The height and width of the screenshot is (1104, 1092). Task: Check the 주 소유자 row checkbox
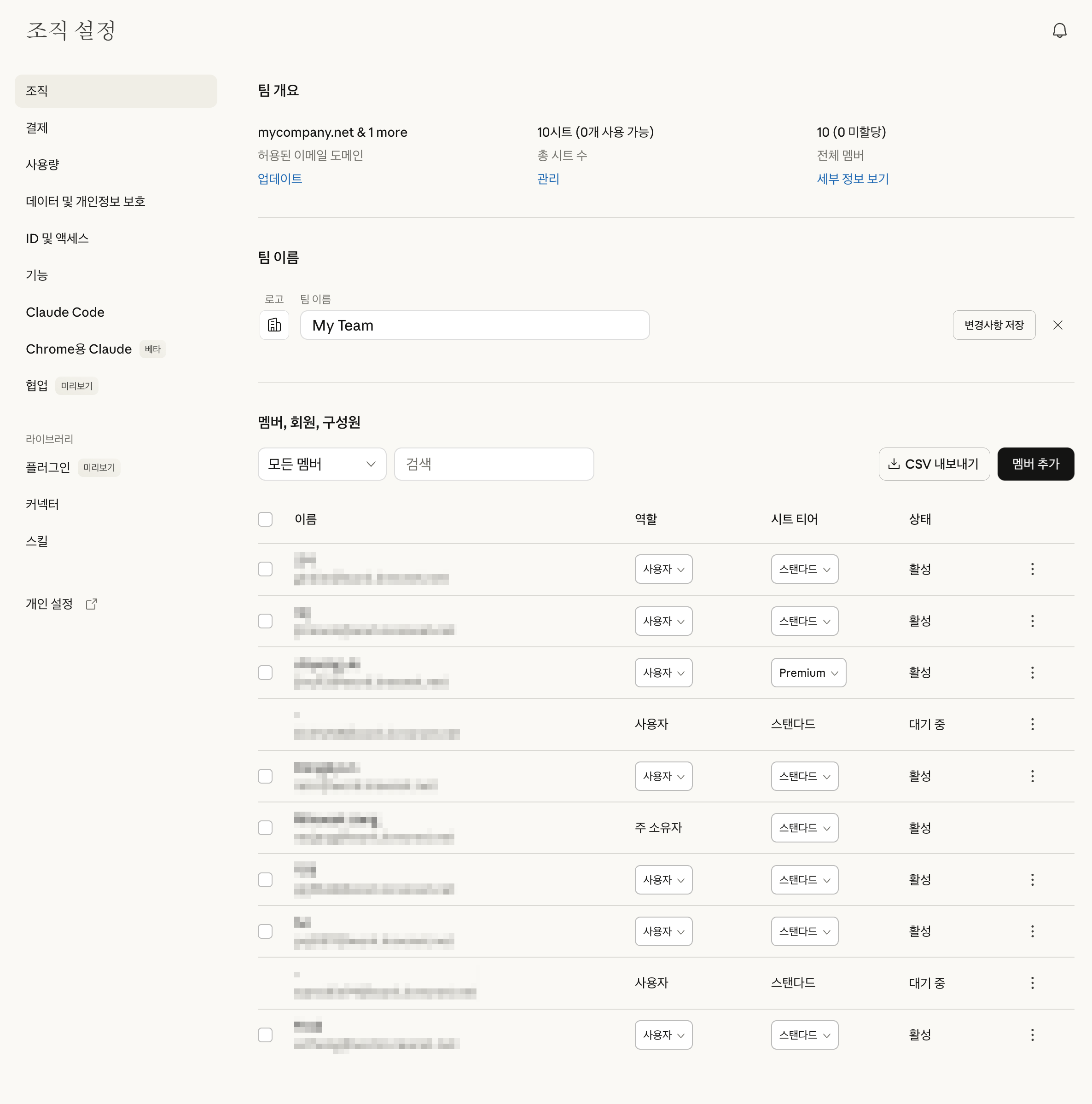[265, 828]
